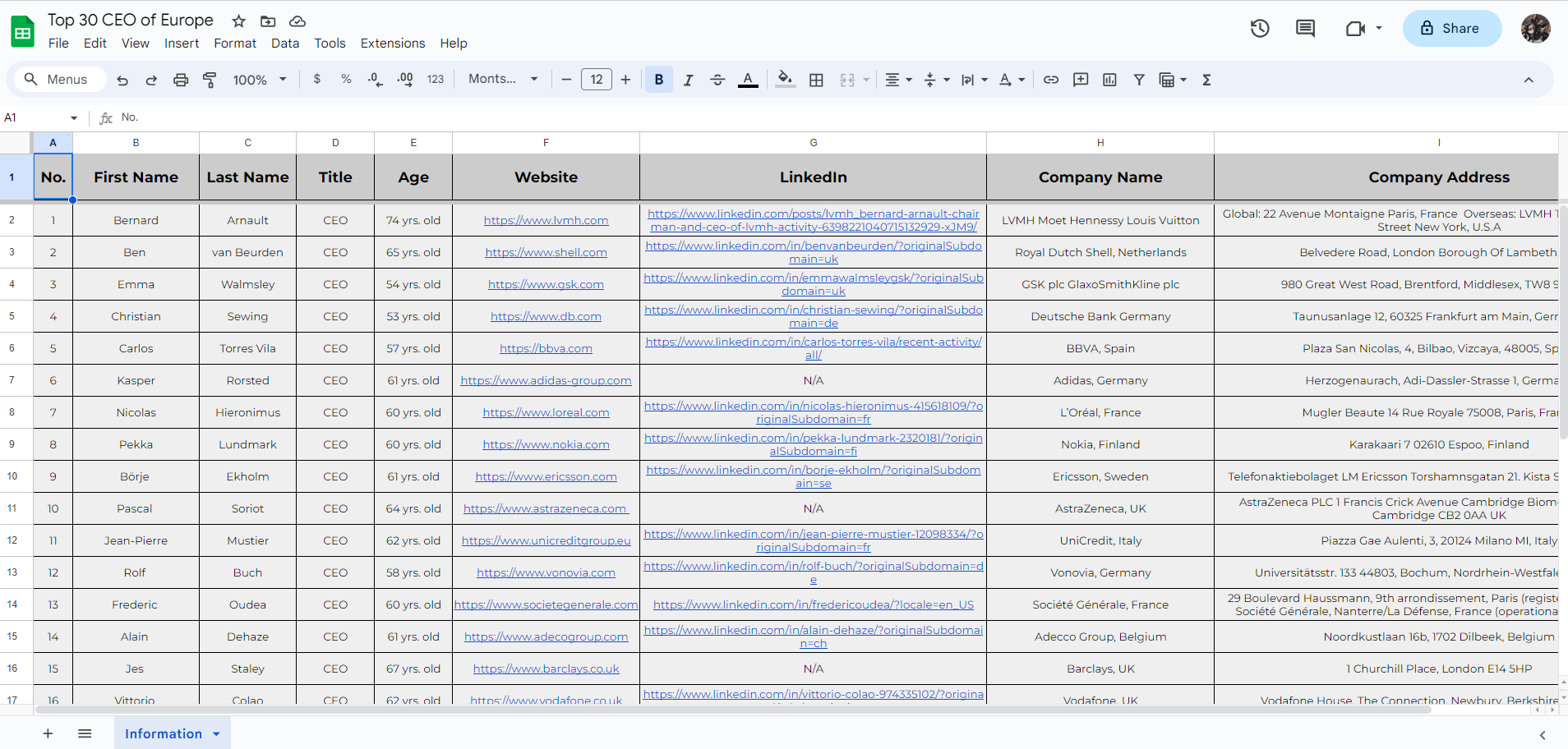Collapse the toolbar header chevron
This screenshot has width=1568, height=749.
coord(1529,80)
